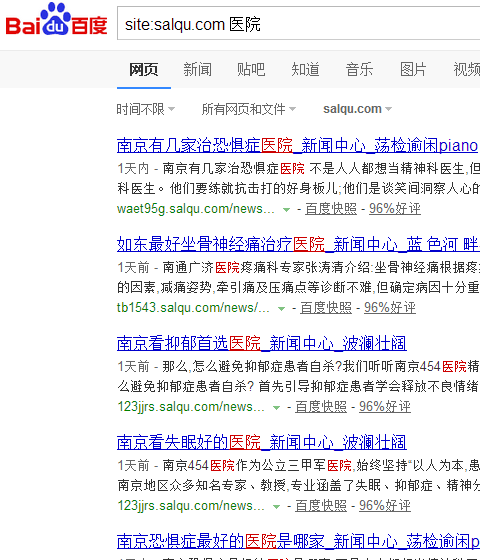Open 百度快照 for 南京看失眠好的医院 result

coord(321,506)
